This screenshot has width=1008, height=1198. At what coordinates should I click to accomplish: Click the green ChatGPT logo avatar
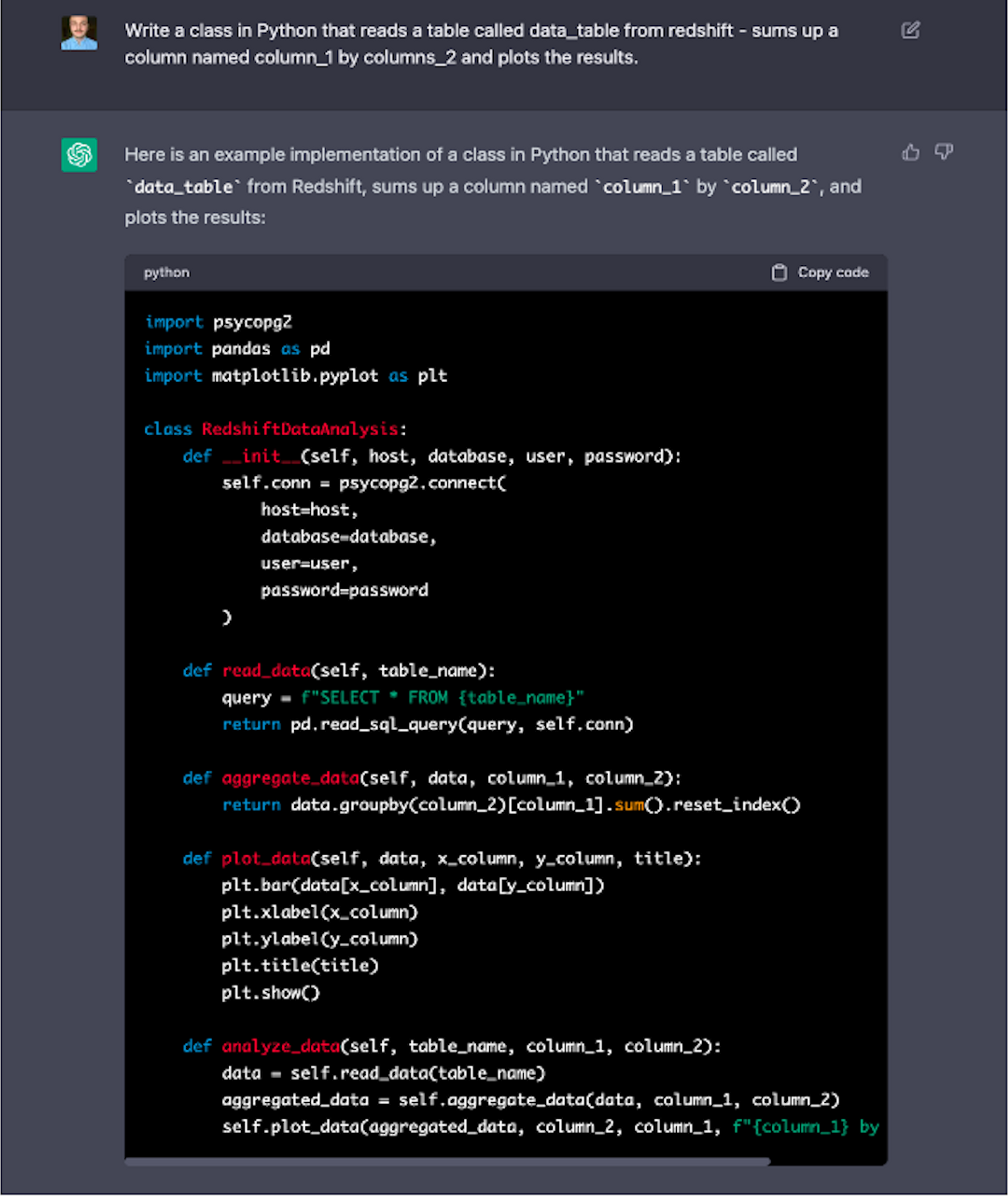(x=79, y=154)
